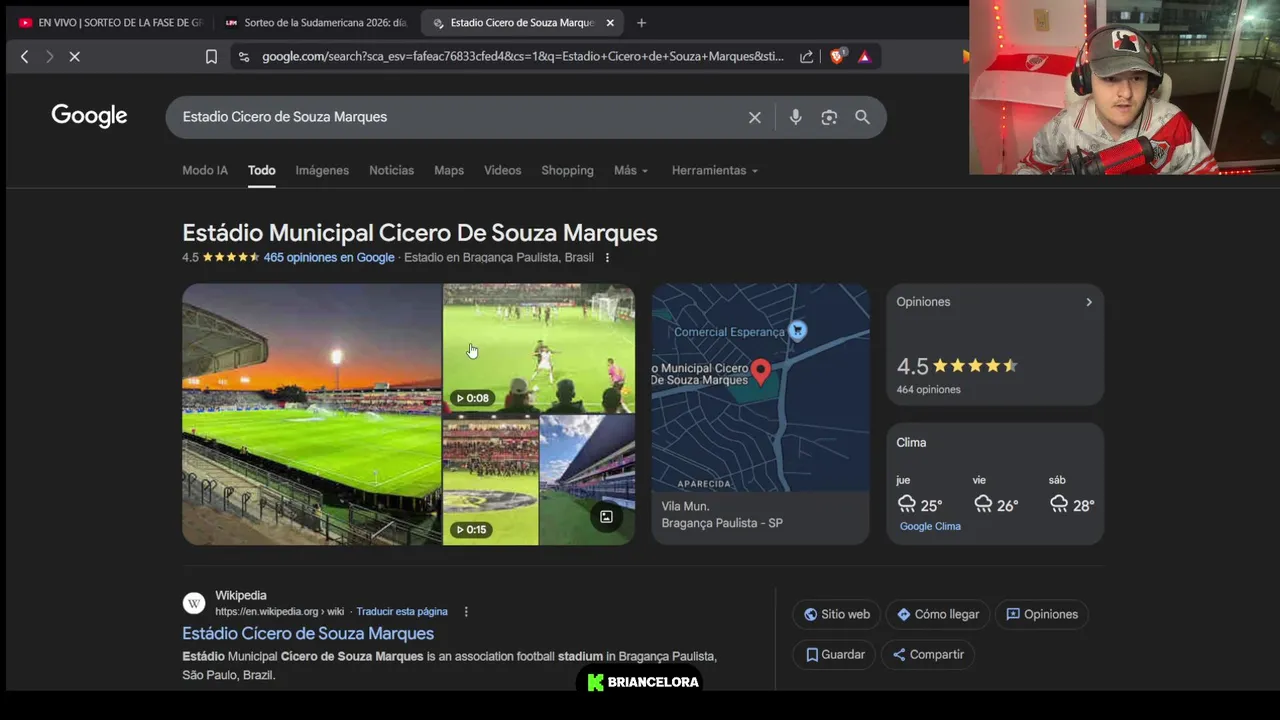Click the Guardar button
Viewport: 1280px width, 720px height.
pos(835,654)
